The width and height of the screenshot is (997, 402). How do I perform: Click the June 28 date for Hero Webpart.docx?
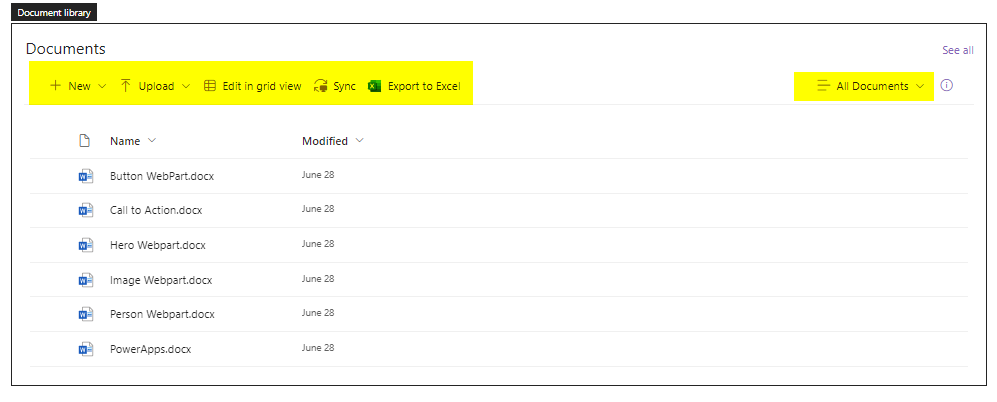pyautogui.click(x=318, y=244)
